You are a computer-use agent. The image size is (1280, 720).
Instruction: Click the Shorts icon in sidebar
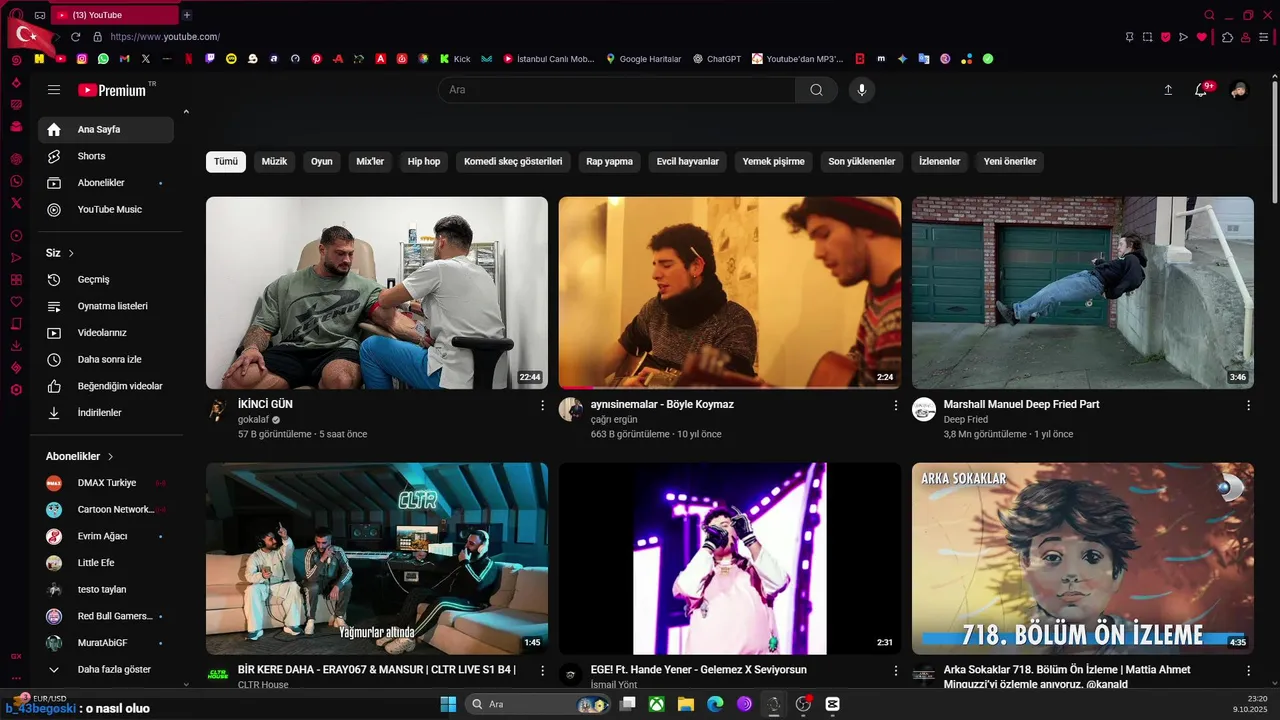point(54,156)
